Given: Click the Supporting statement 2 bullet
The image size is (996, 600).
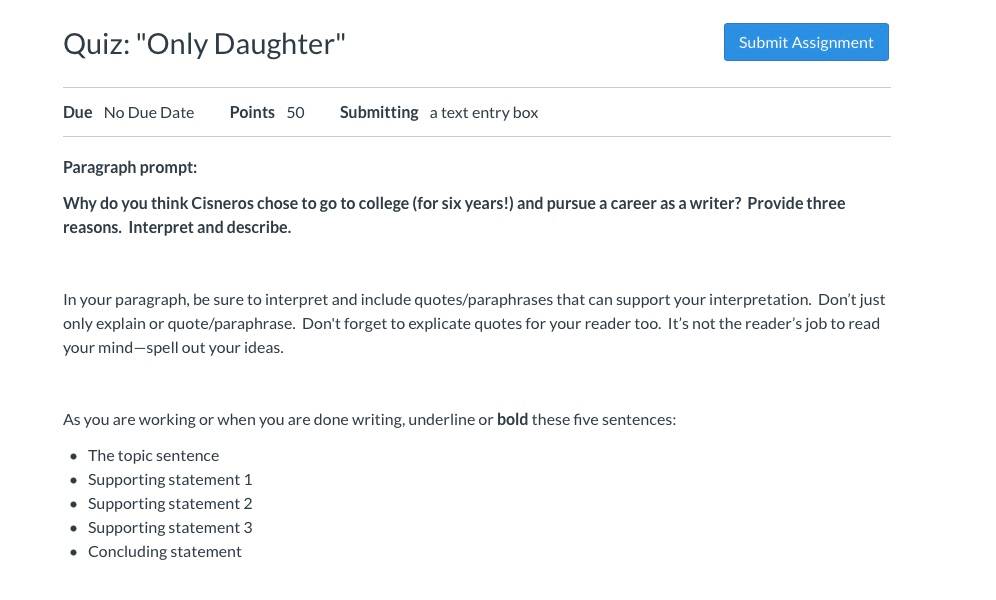Looking at the screenshot, I should 170,503.
